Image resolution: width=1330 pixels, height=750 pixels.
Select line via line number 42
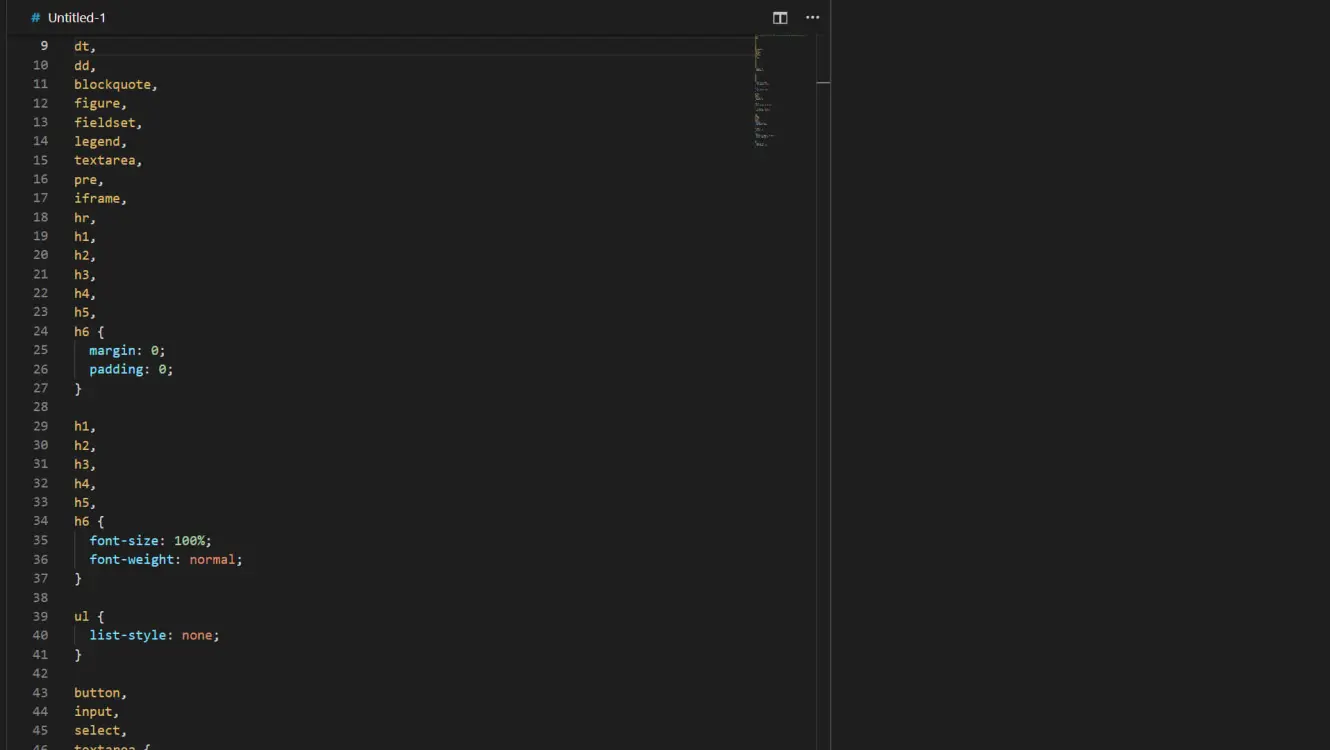coord(40,673)
